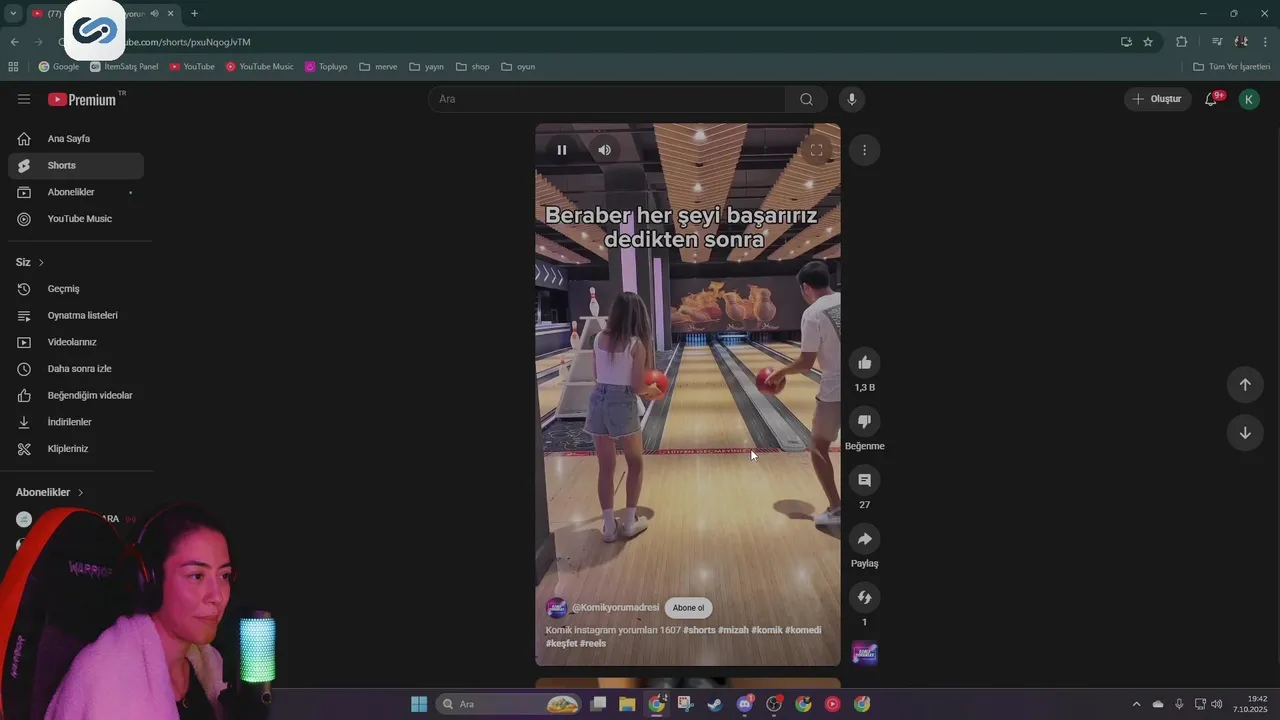The image size is (1280, 720).
Task: Click the #komedi hashtag
Action: click(x=803, y=630)
